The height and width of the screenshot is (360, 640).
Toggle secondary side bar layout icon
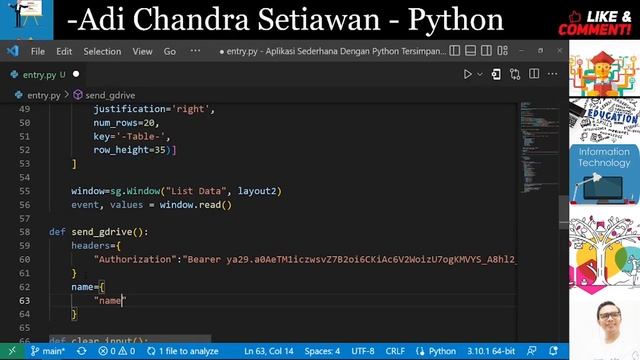tap(486, 51)
